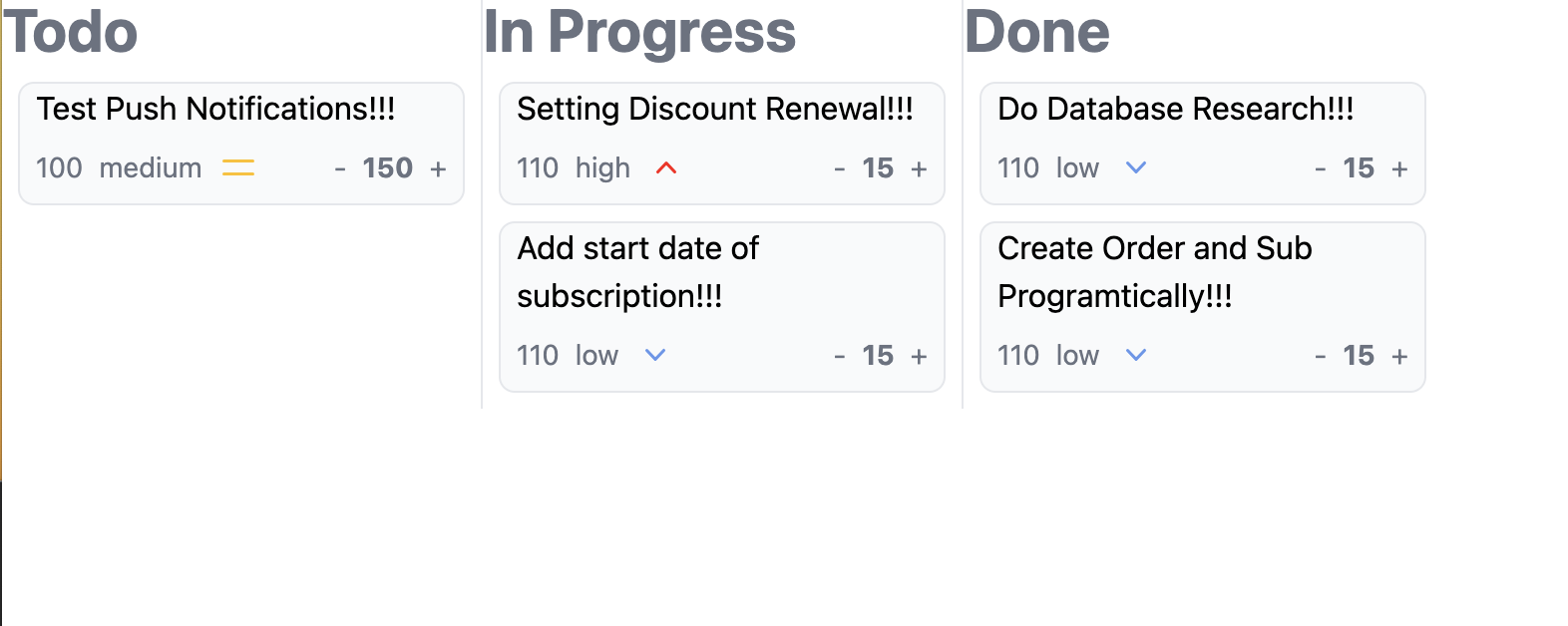Click the 15 value on Create Order card
This screenshot has width=1568, height=626.
click(x=1359, y=355)
